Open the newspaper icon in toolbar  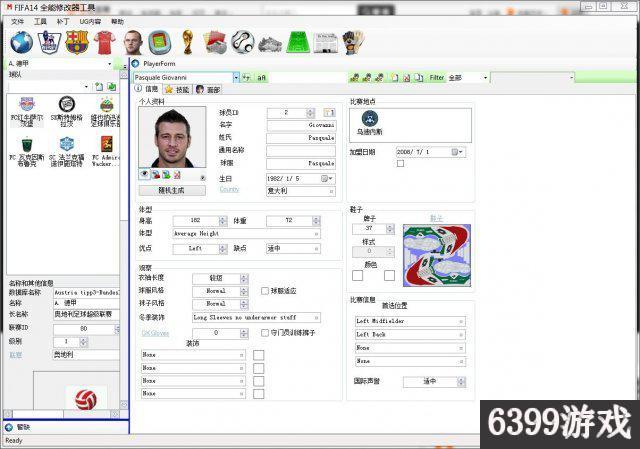[326, 43]
